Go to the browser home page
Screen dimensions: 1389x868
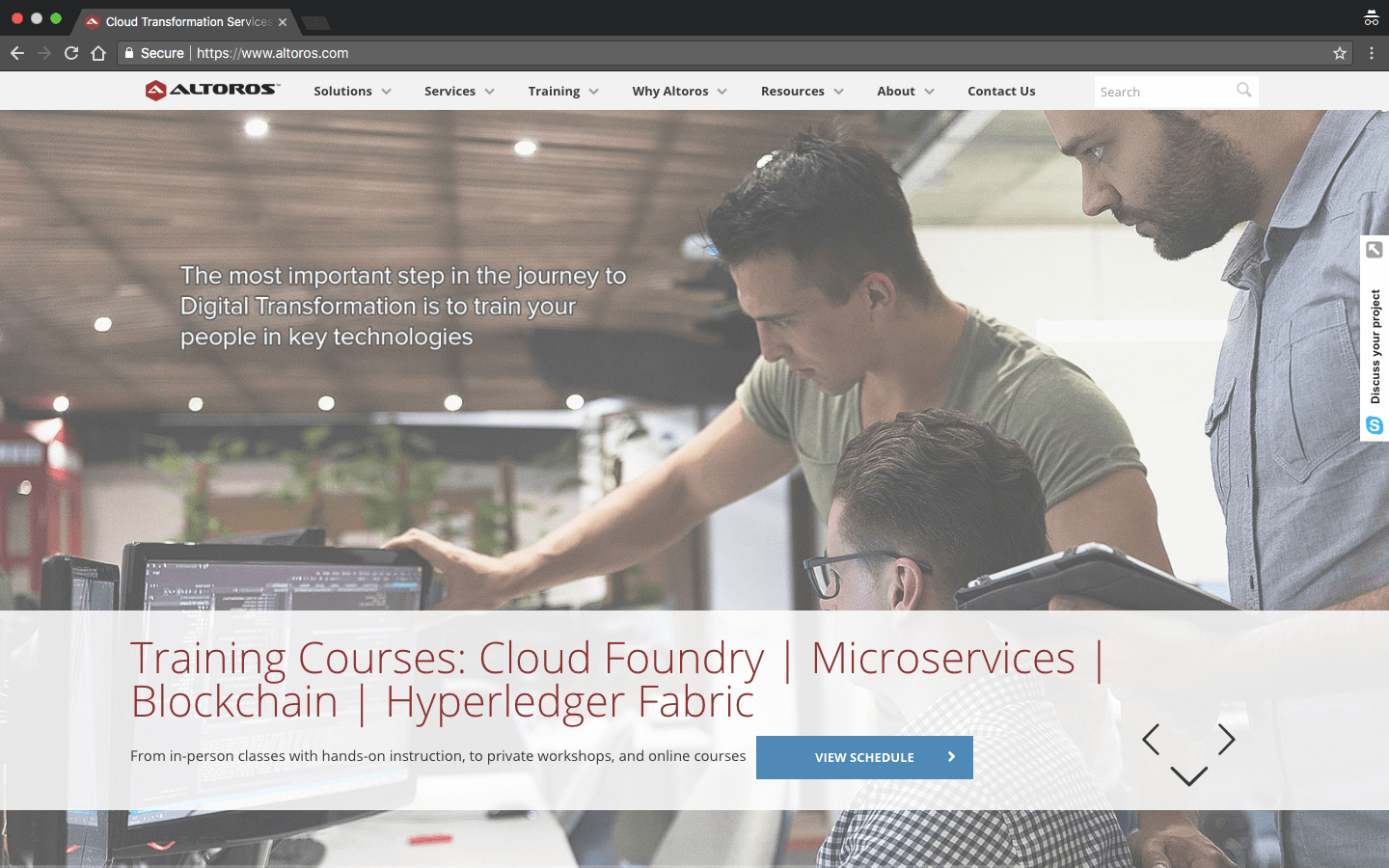(98, 53)
